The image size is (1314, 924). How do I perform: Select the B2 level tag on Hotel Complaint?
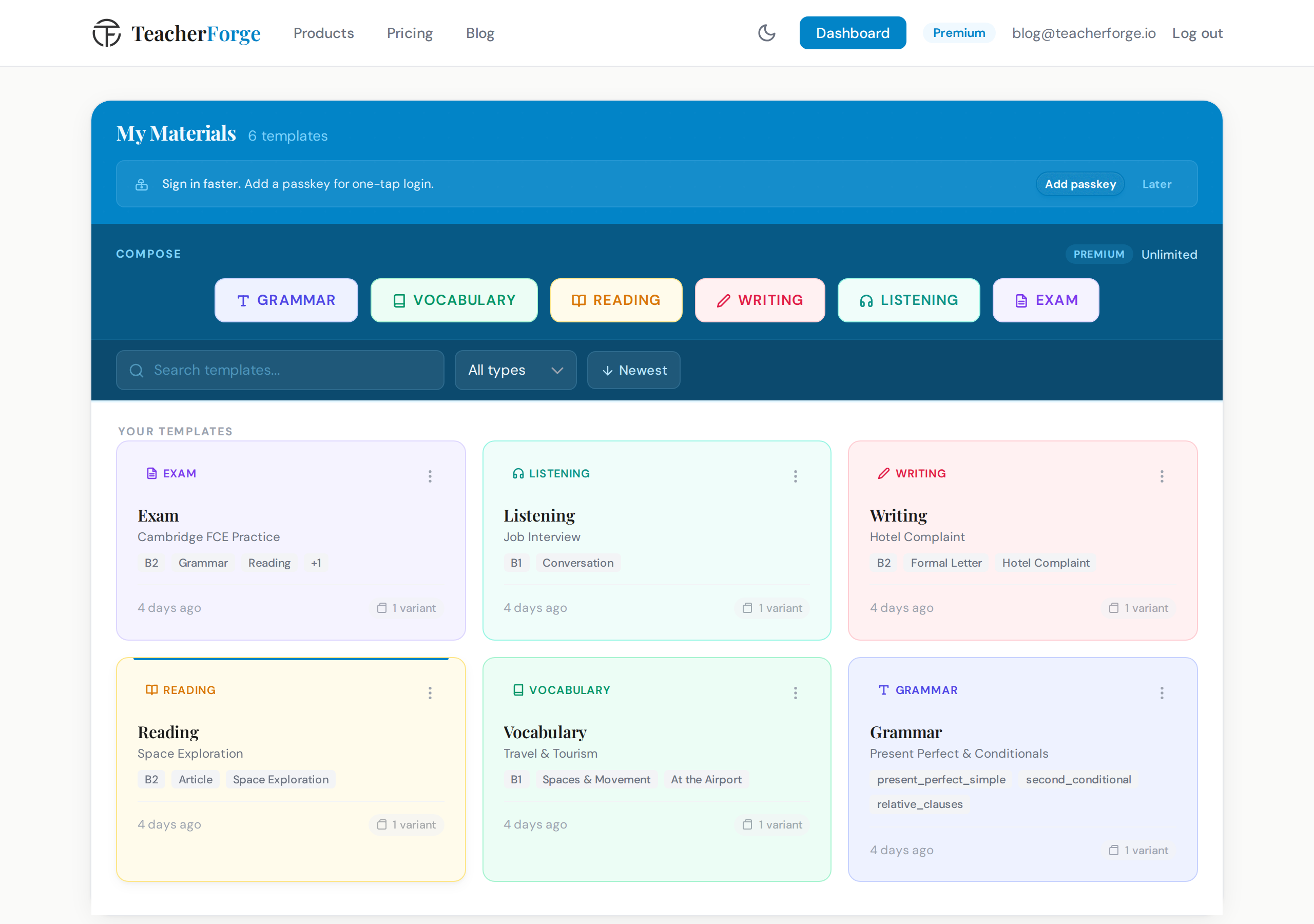click(x=883, y=563)
